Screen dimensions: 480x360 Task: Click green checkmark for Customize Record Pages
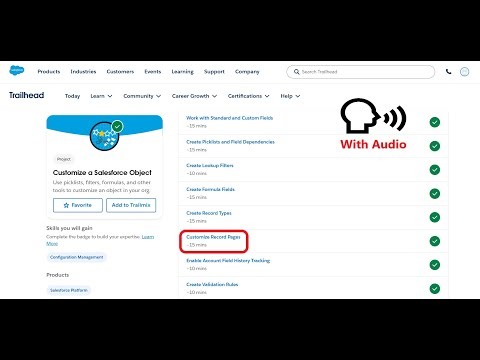(x=435, y=241)
